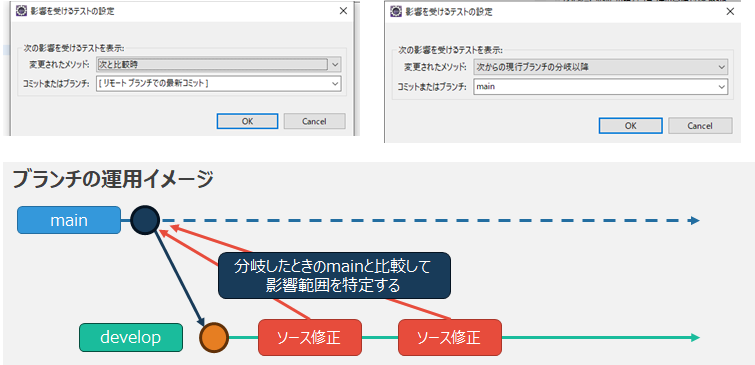This screenshot has height=365, width=755.
Task: Click the 分岐したときのmainと比較して callout box
Action: tap(334, 275)
